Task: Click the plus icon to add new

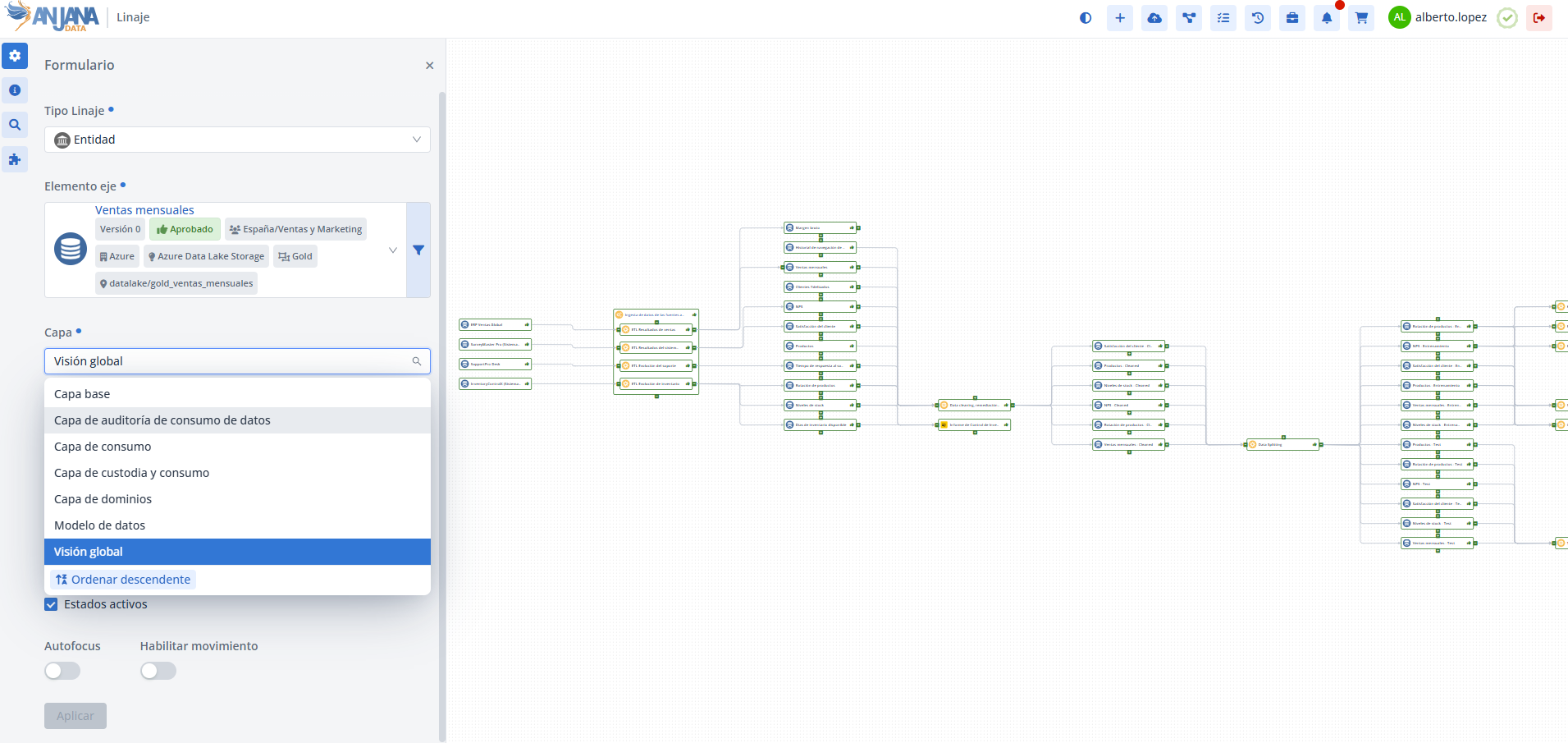Action: (x=1120, y=18)
